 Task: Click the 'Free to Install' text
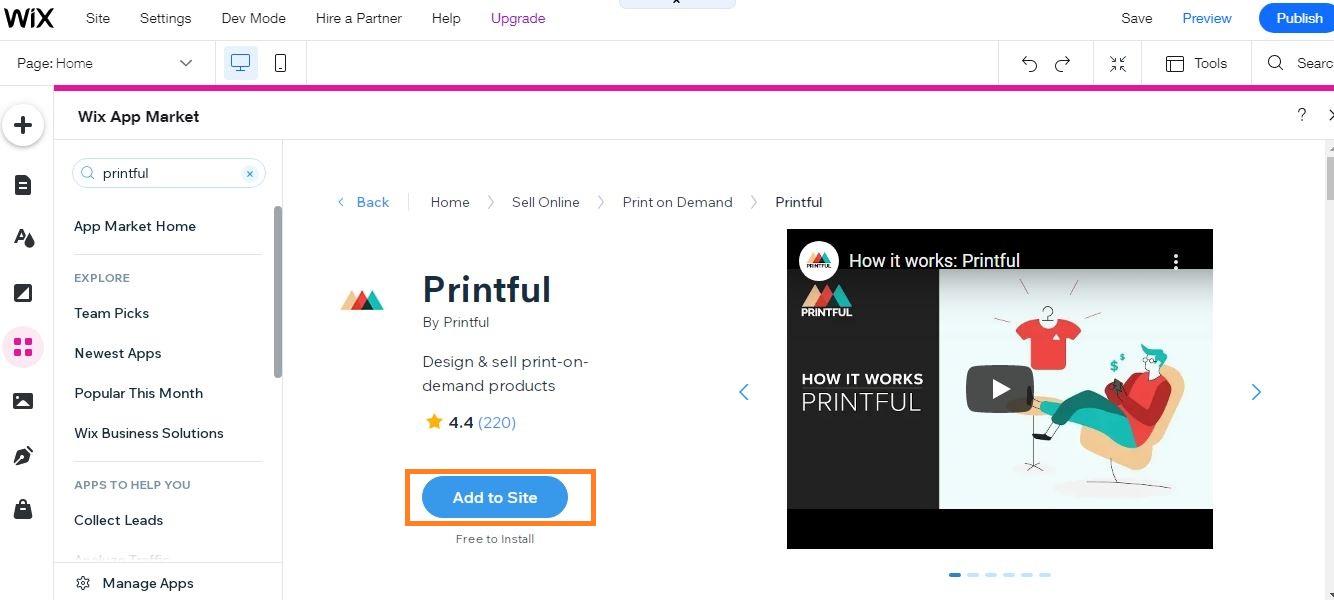(x=495, y=539)
